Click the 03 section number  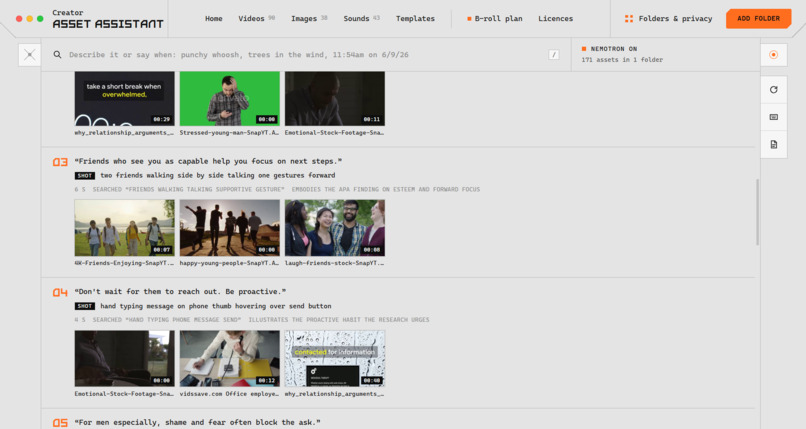click(60, 162)
